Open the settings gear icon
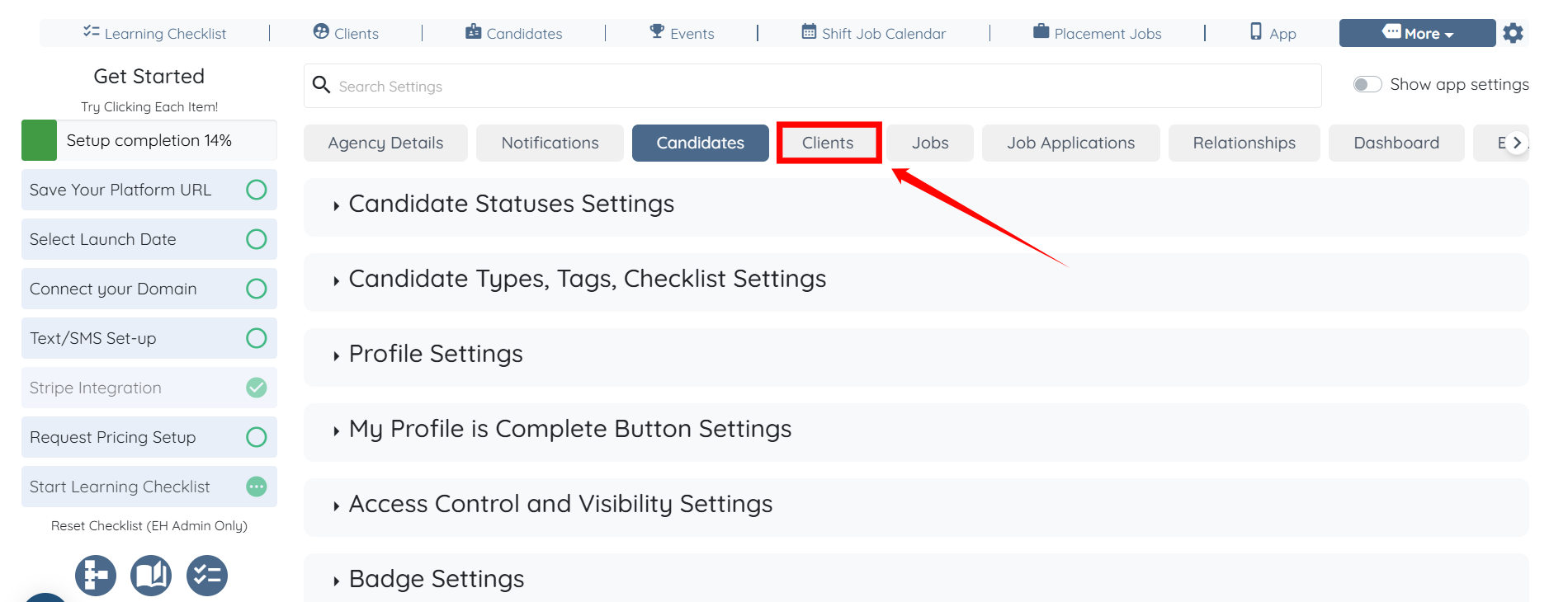Screen dimensions: 1568x602 [1513, 33]
